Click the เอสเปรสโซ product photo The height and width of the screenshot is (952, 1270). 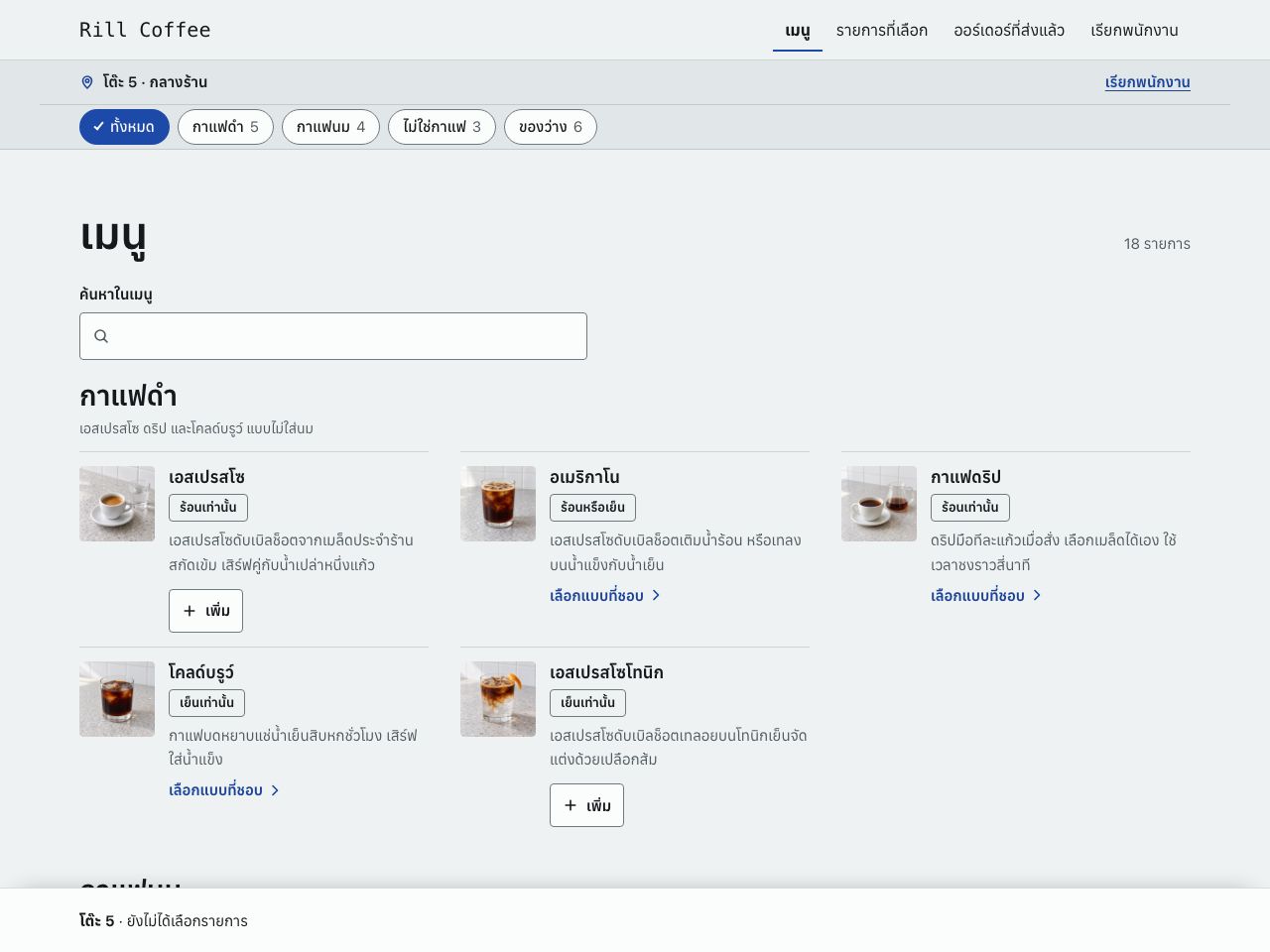[117, 504]
